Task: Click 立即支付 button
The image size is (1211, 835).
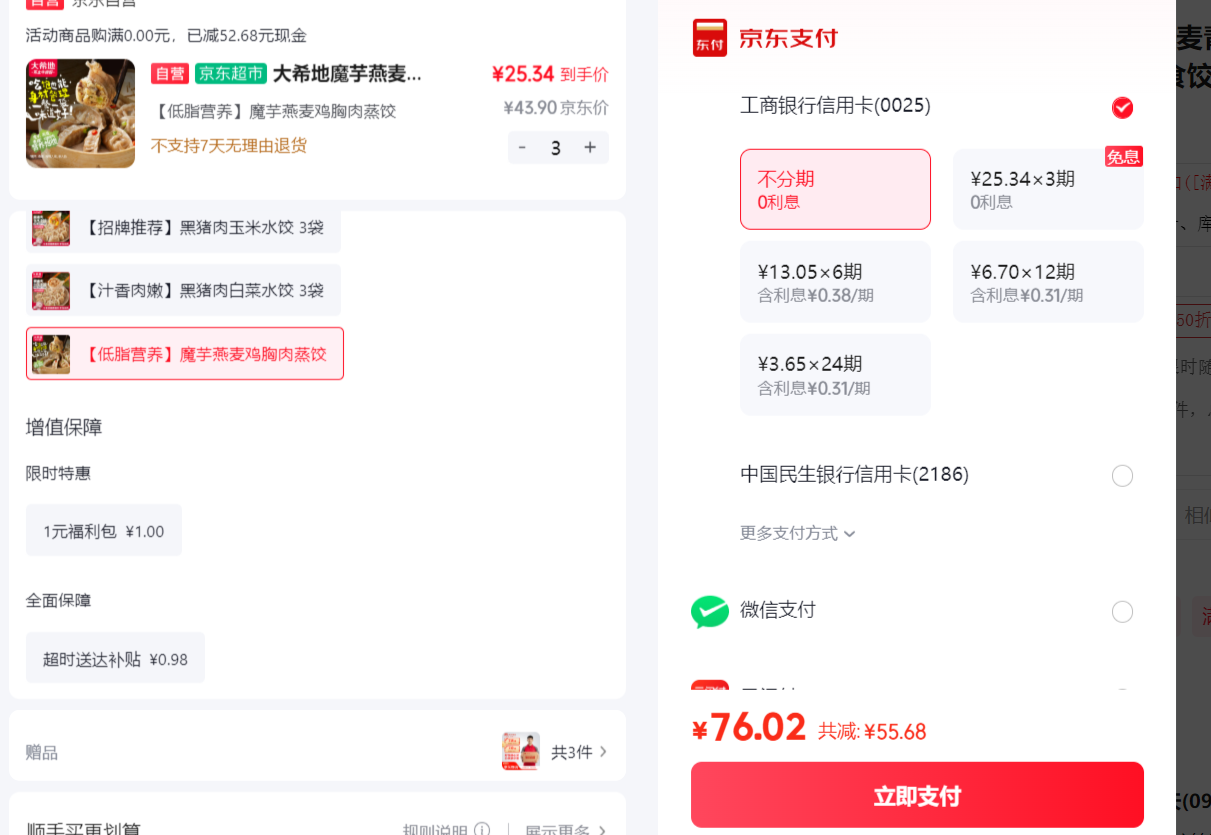Action: click(917, 795)
